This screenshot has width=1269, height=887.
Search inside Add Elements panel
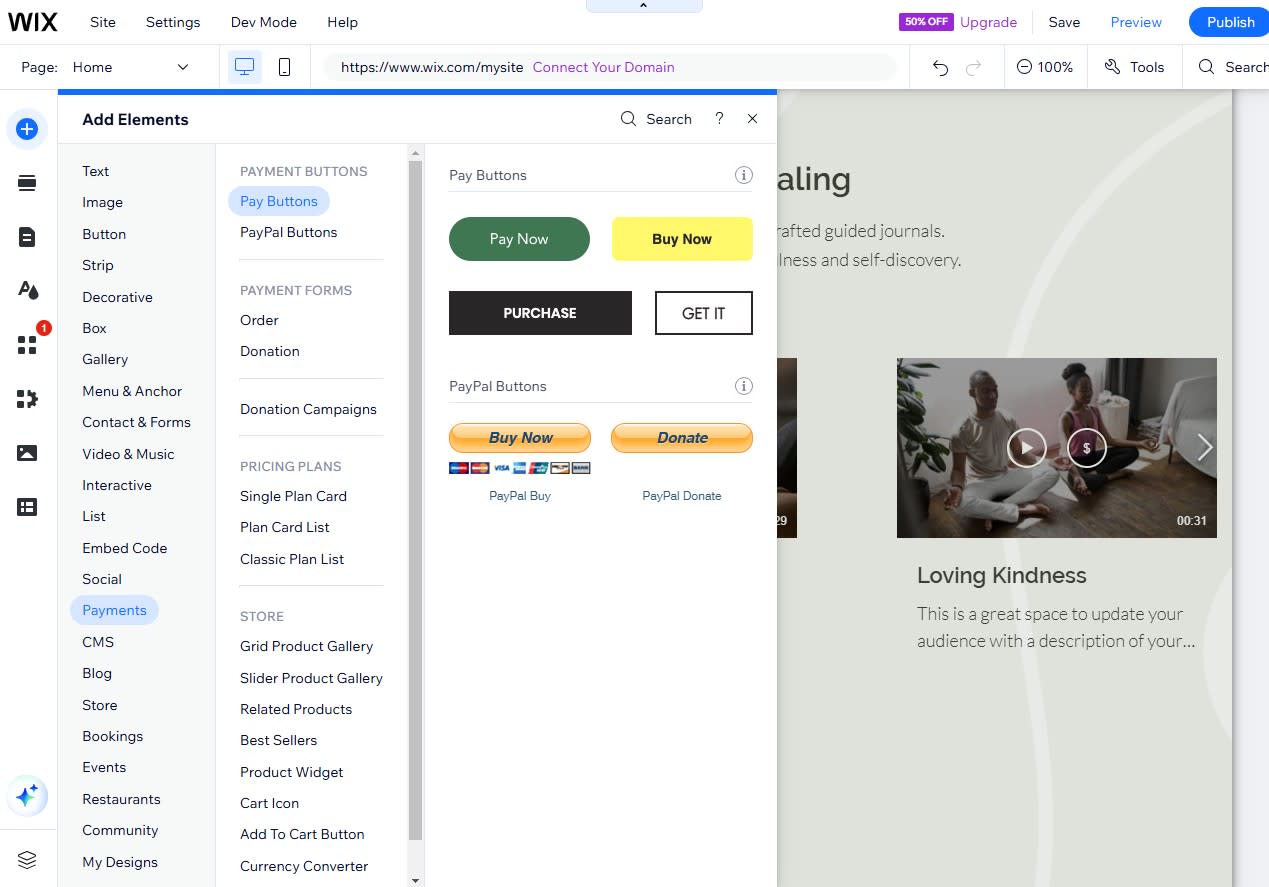656,119
